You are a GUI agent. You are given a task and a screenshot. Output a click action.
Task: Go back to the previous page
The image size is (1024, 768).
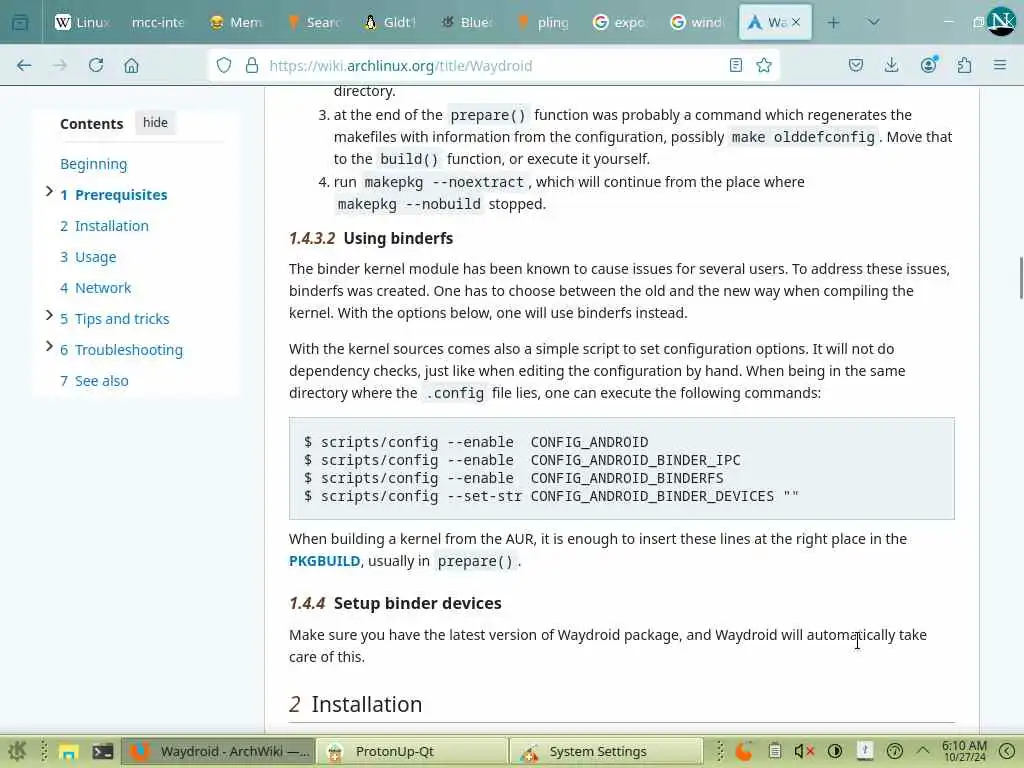[x=24, y=65]
